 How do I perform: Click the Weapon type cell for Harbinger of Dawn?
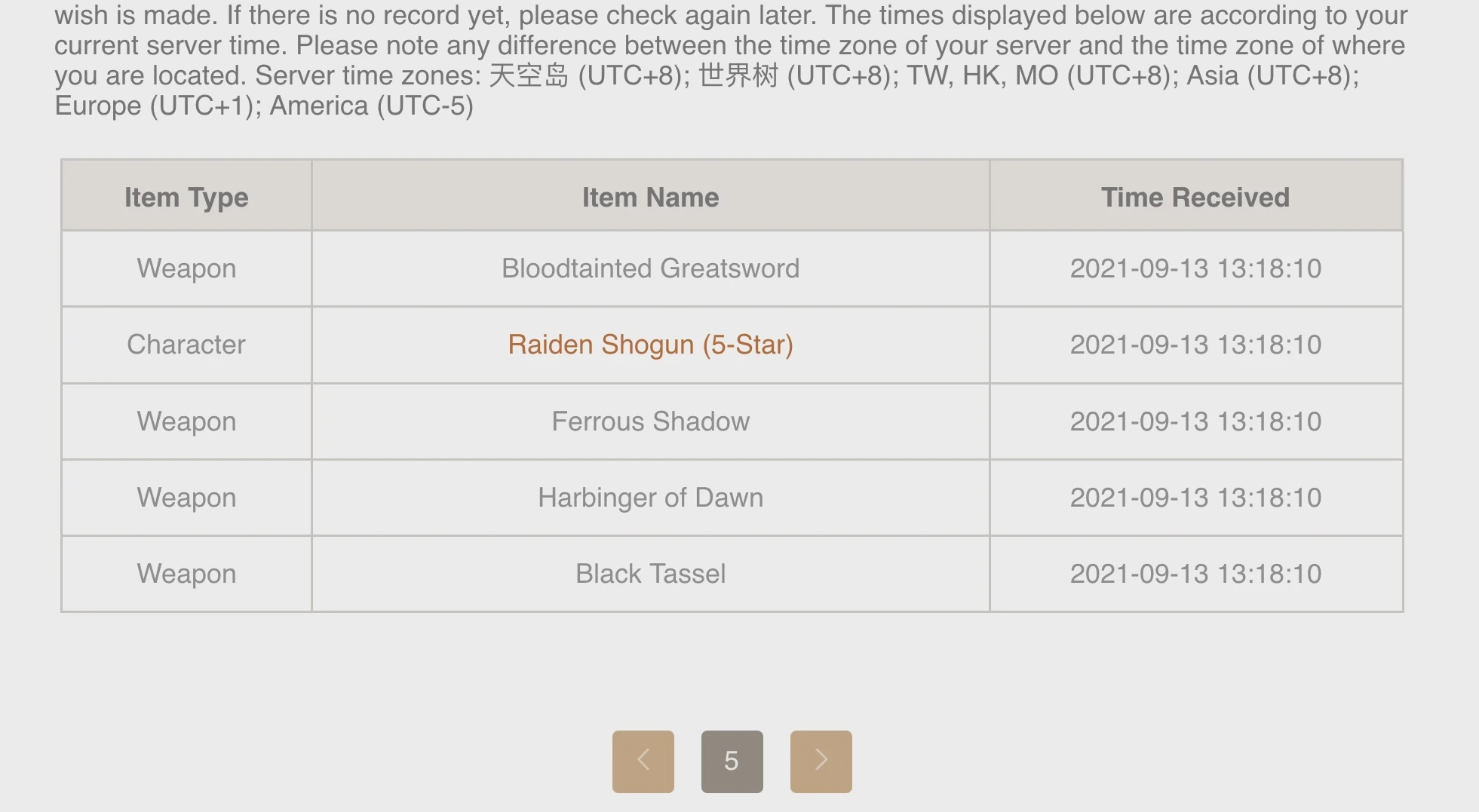(x=186, y=498)
